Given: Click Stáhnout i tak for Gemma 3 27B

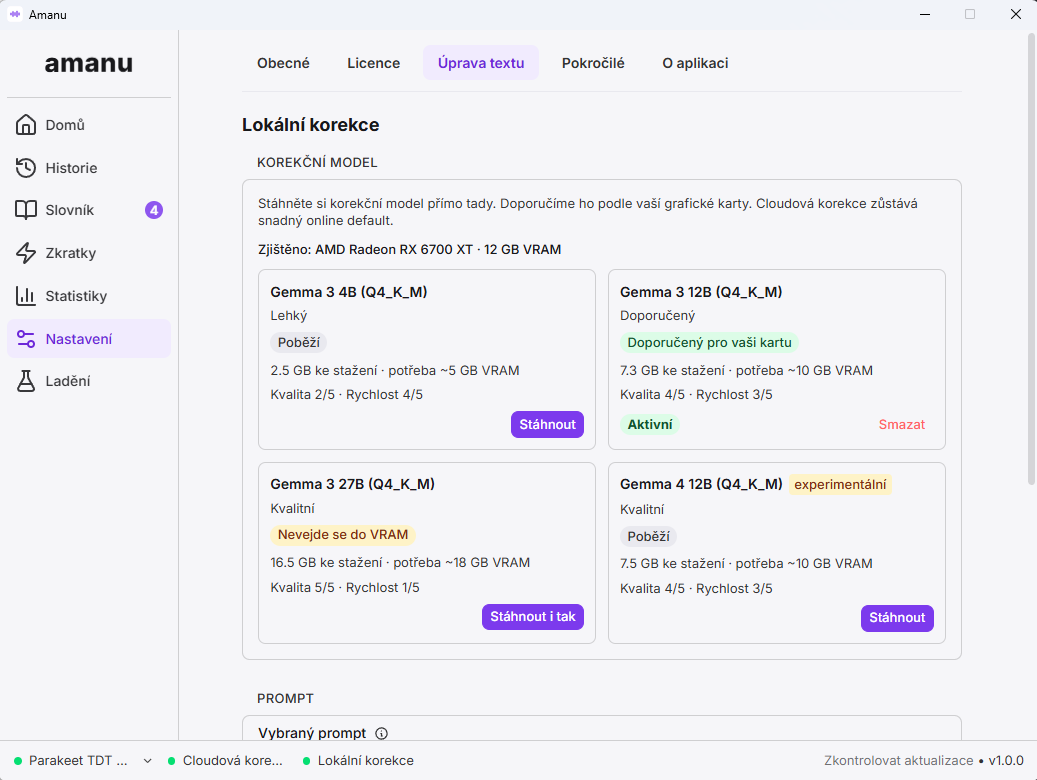Looking at the screenshot, I should (x=532, y=617).
